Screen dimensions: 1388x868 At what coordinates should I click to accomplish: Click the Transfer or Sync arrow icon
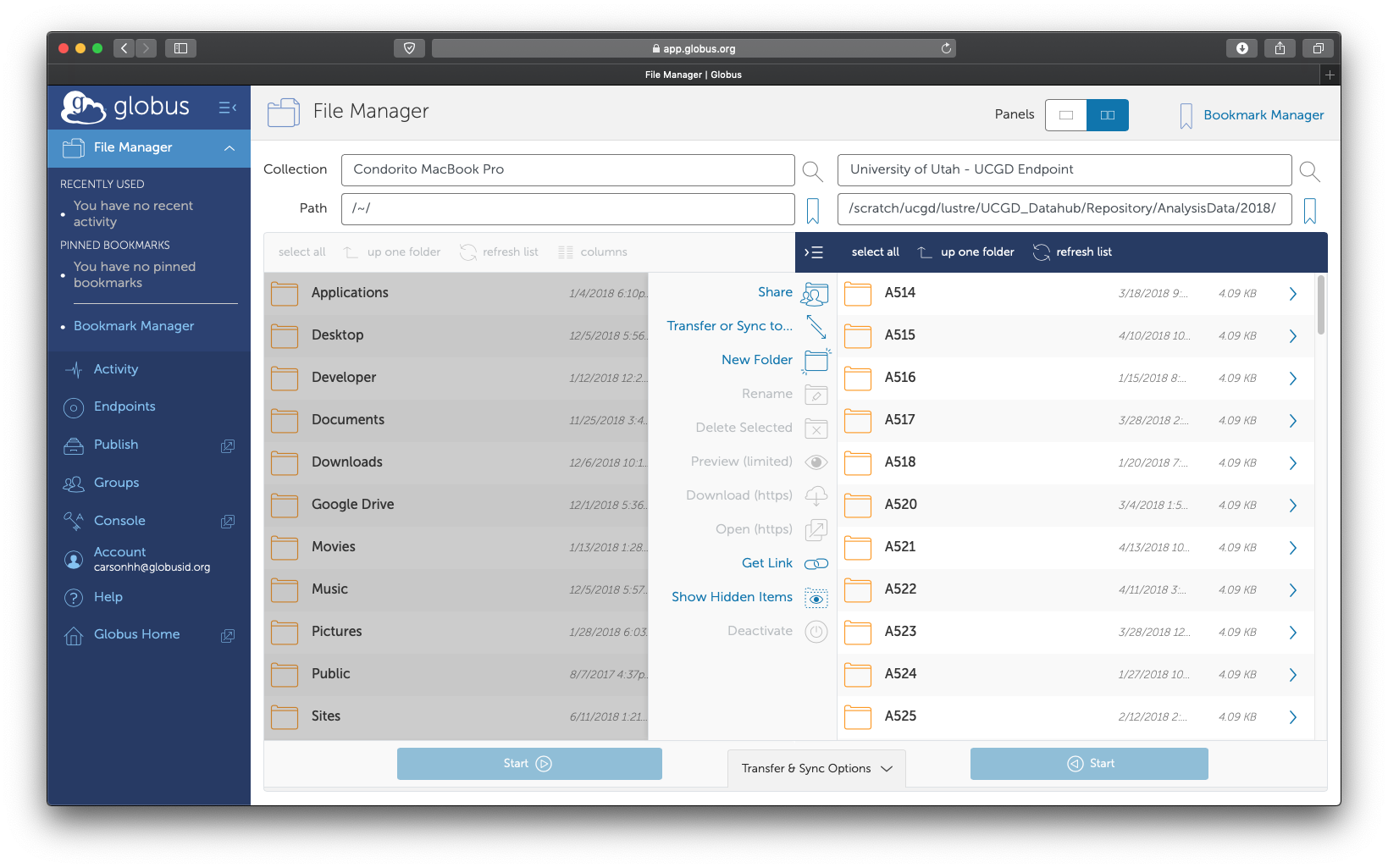816,327
